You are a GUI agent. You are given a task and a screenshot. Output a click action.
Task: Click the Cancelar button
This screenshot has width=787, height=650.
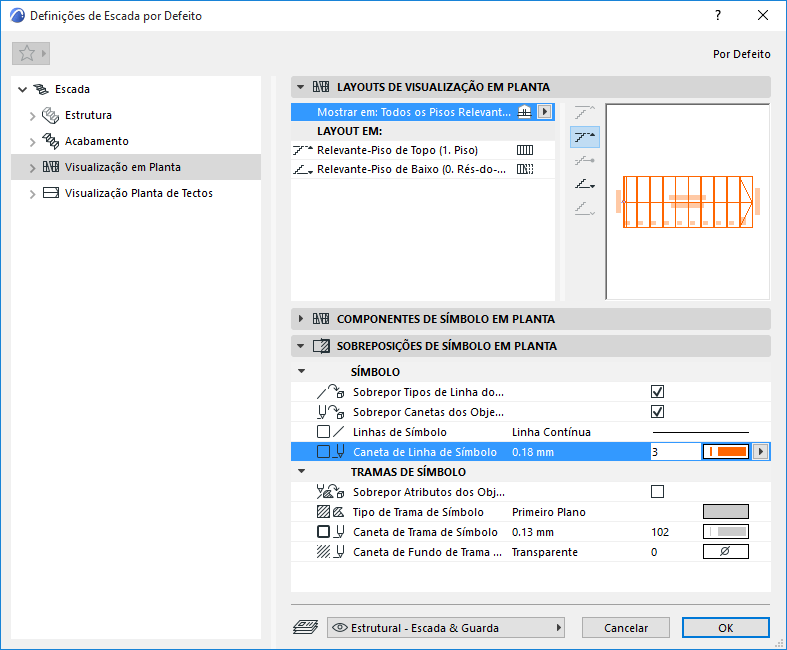pyautogui.click(x=625, y=627)
